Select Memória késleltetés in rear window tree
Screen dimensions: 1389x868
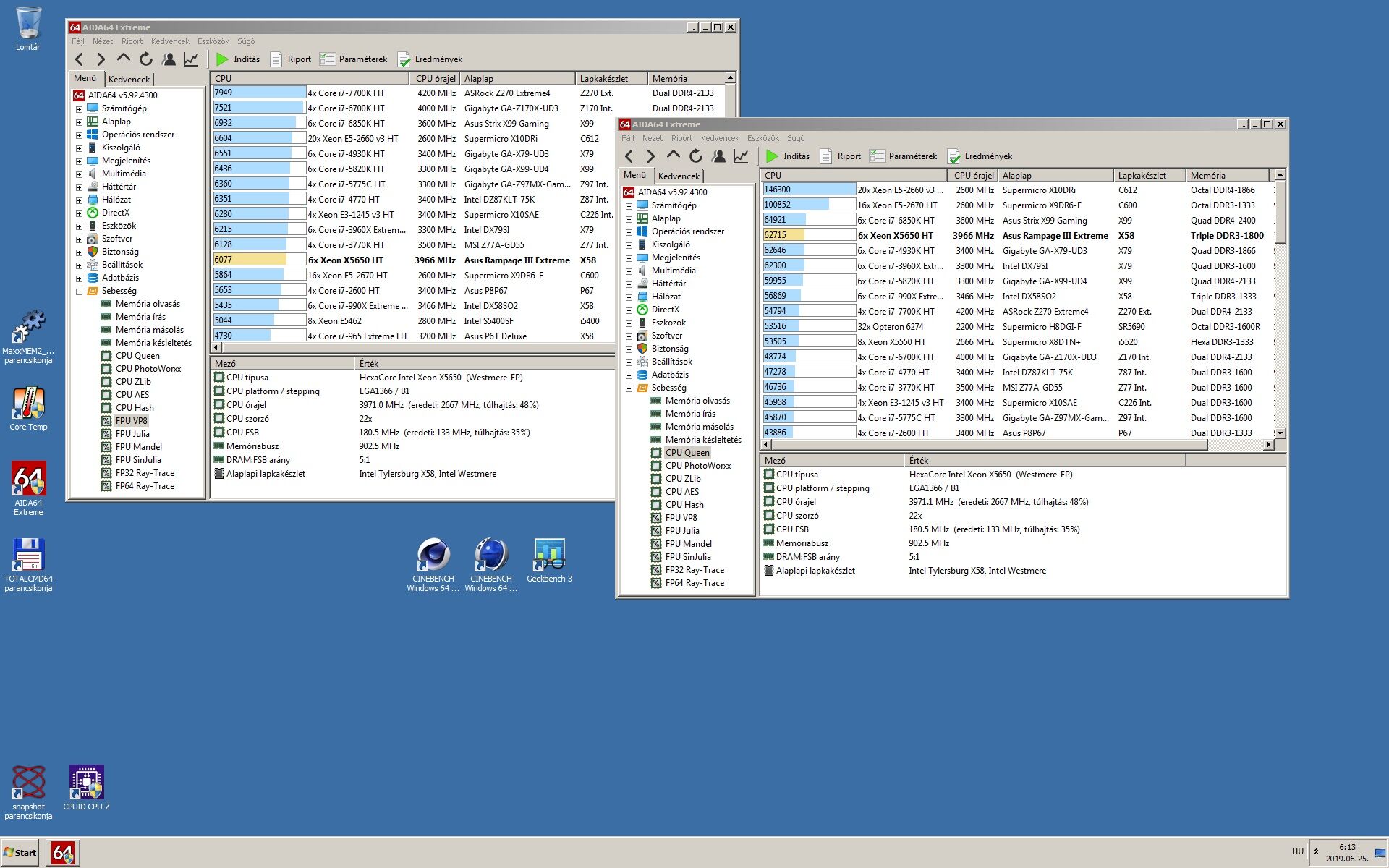(153, 343)
